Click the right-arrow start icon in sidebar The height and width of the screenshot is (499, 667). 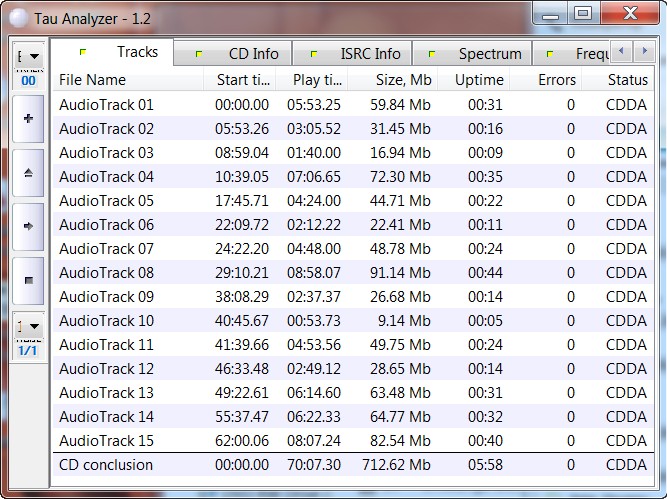[x=28, y=226]
